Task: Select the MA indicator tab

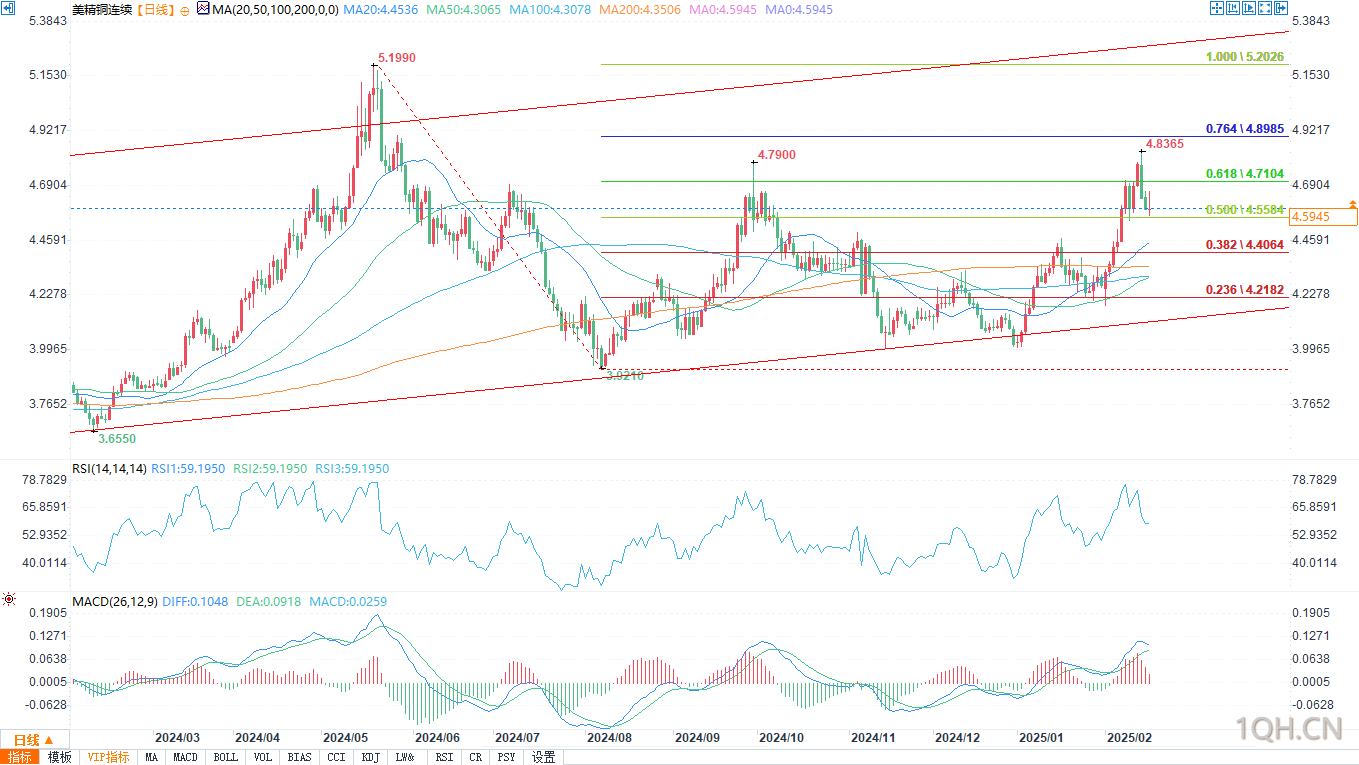Action: click(x=151, y=757)
